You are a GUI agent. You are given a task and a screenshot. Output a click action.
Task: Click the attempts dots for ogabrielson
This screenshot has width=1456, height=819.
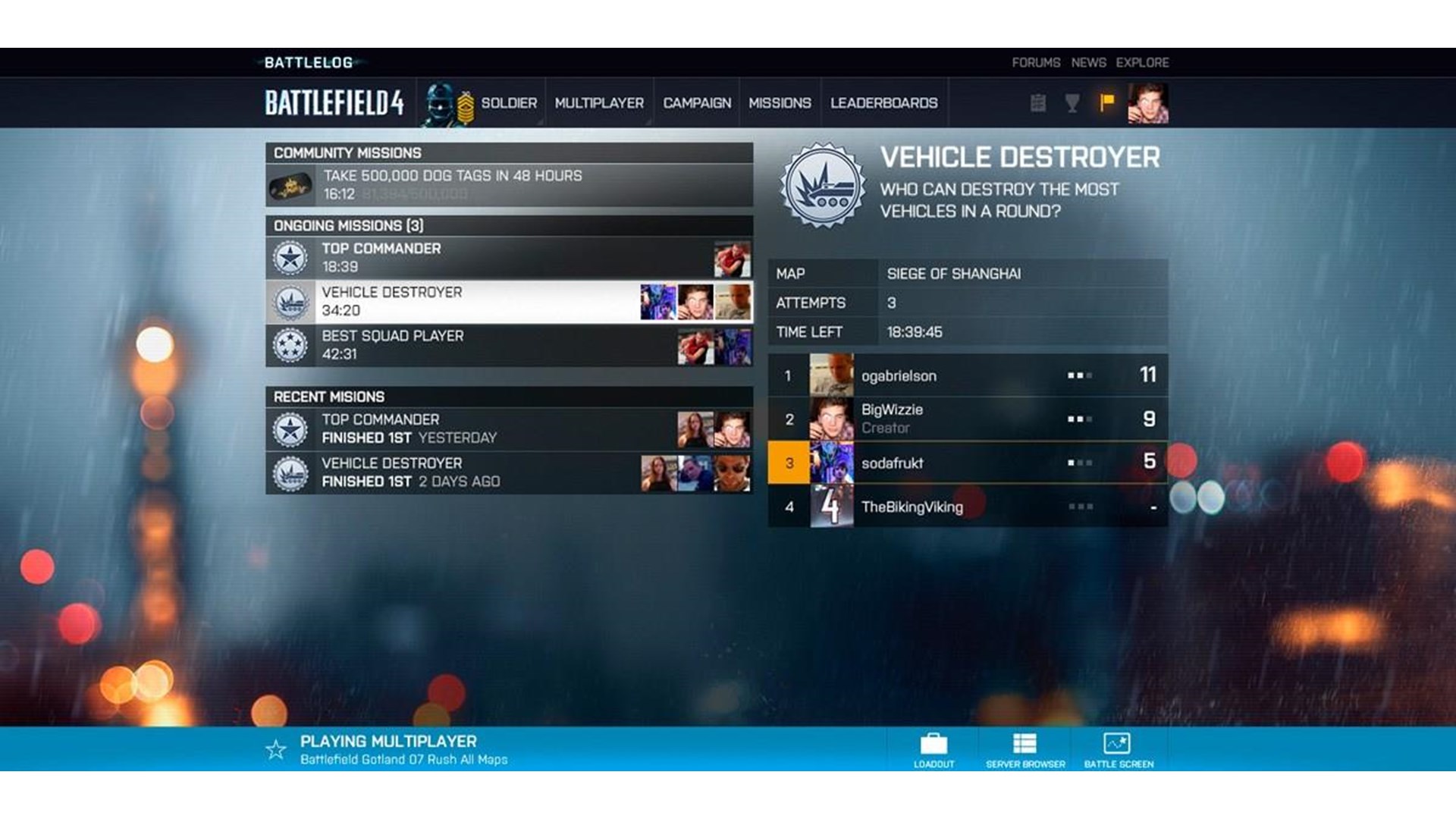(x=1080, y=375)
